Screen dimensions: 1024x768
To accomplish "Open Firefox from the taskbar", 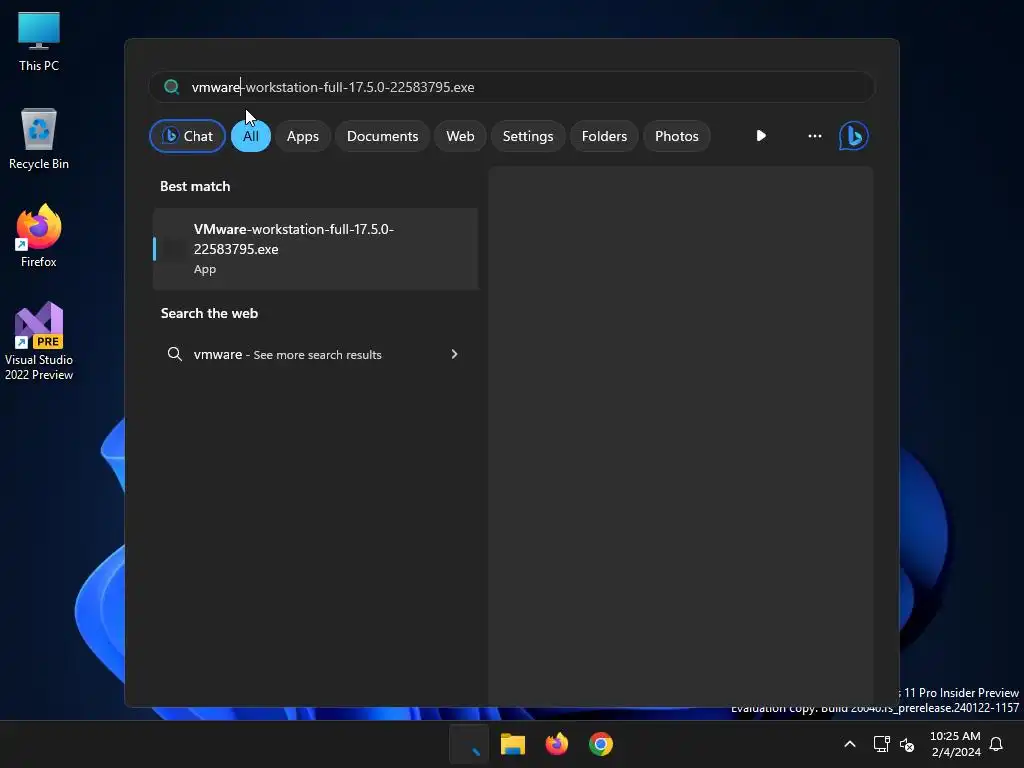I will tap(556, 744).
